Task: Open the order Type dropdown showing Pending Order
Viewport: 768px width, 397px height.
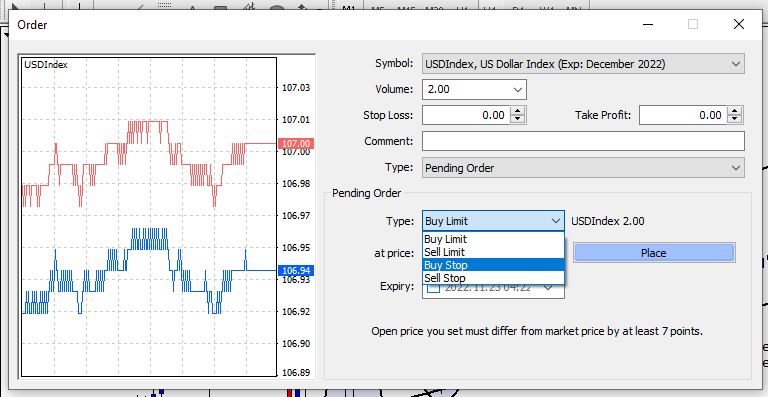Action: (583, 167)
